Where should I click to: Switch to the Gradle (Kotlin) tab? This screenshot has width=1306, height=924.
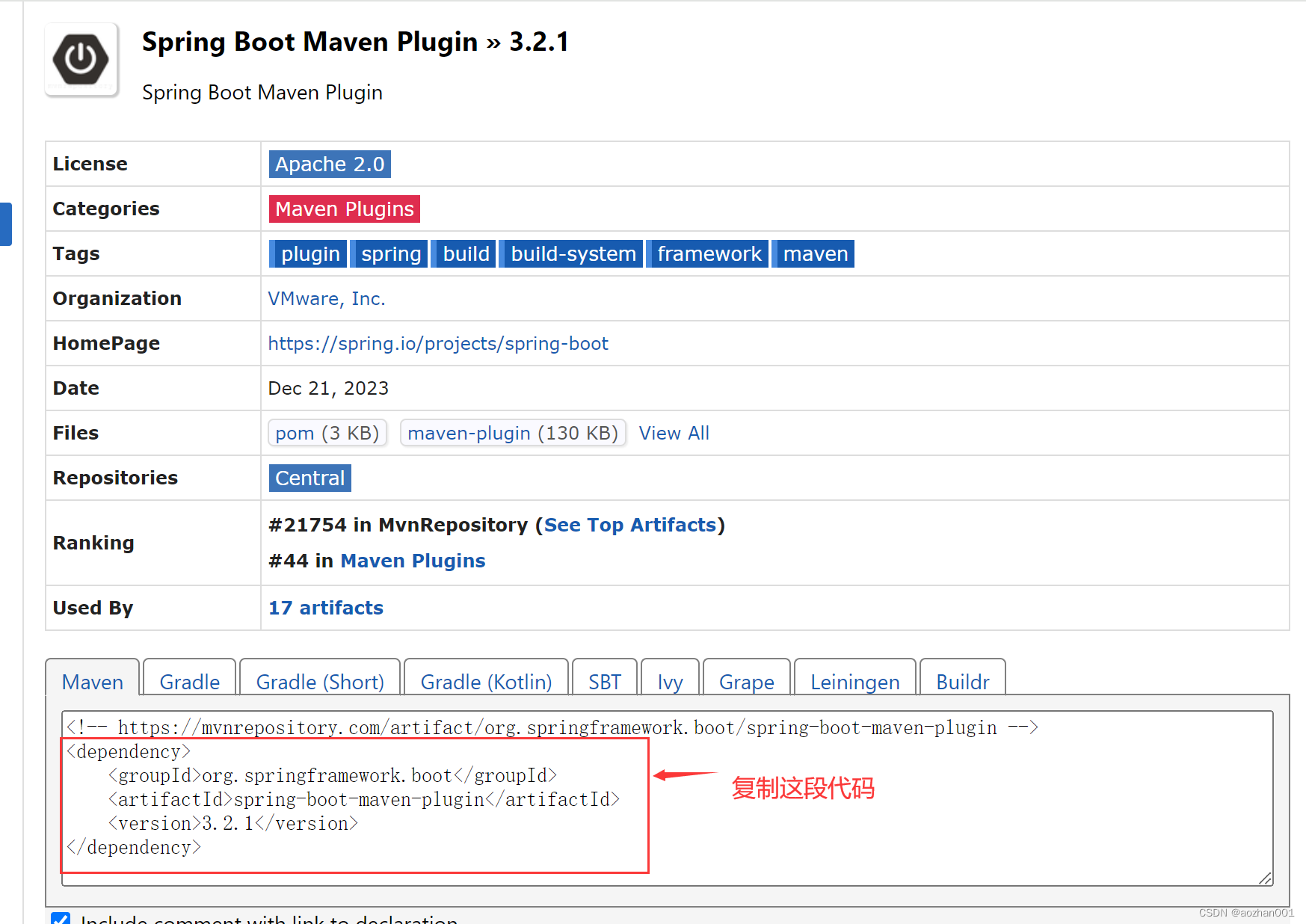point(485,681)
